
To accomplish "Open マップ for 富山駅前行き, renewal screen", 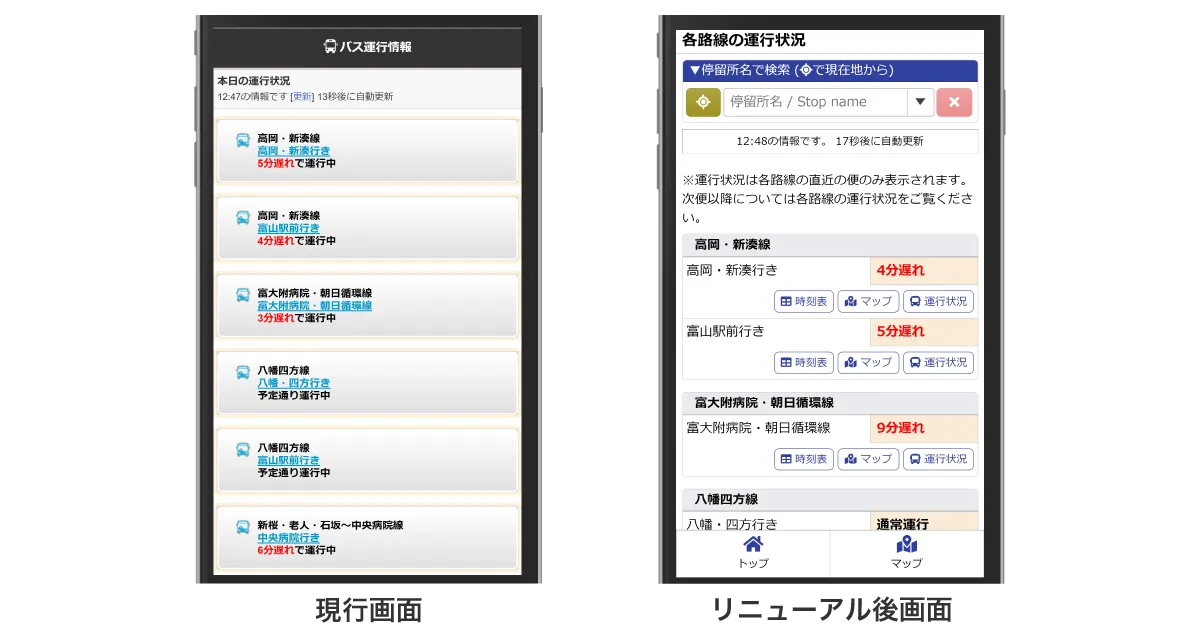I will (x=868, y=362).
